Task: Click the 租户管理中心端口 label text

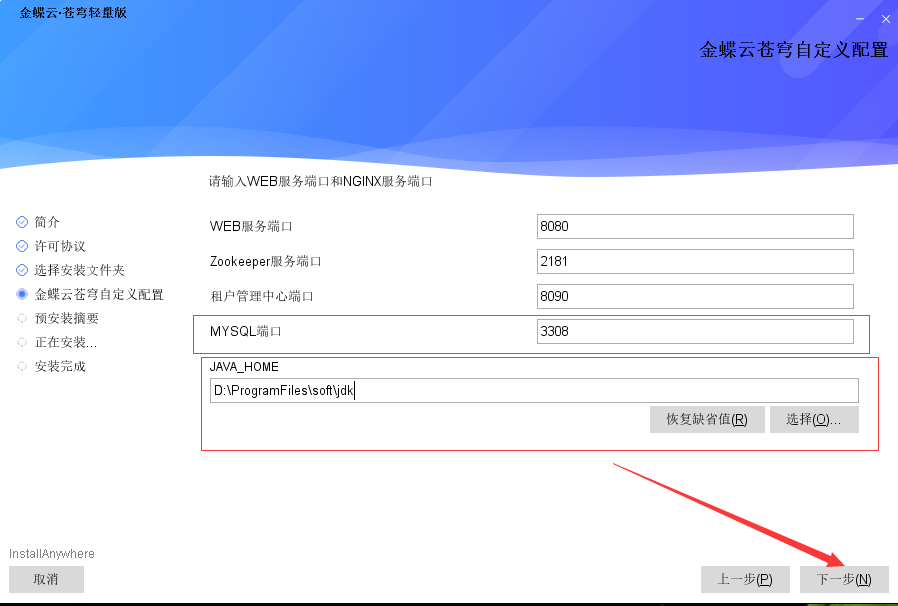Action: 262,296
